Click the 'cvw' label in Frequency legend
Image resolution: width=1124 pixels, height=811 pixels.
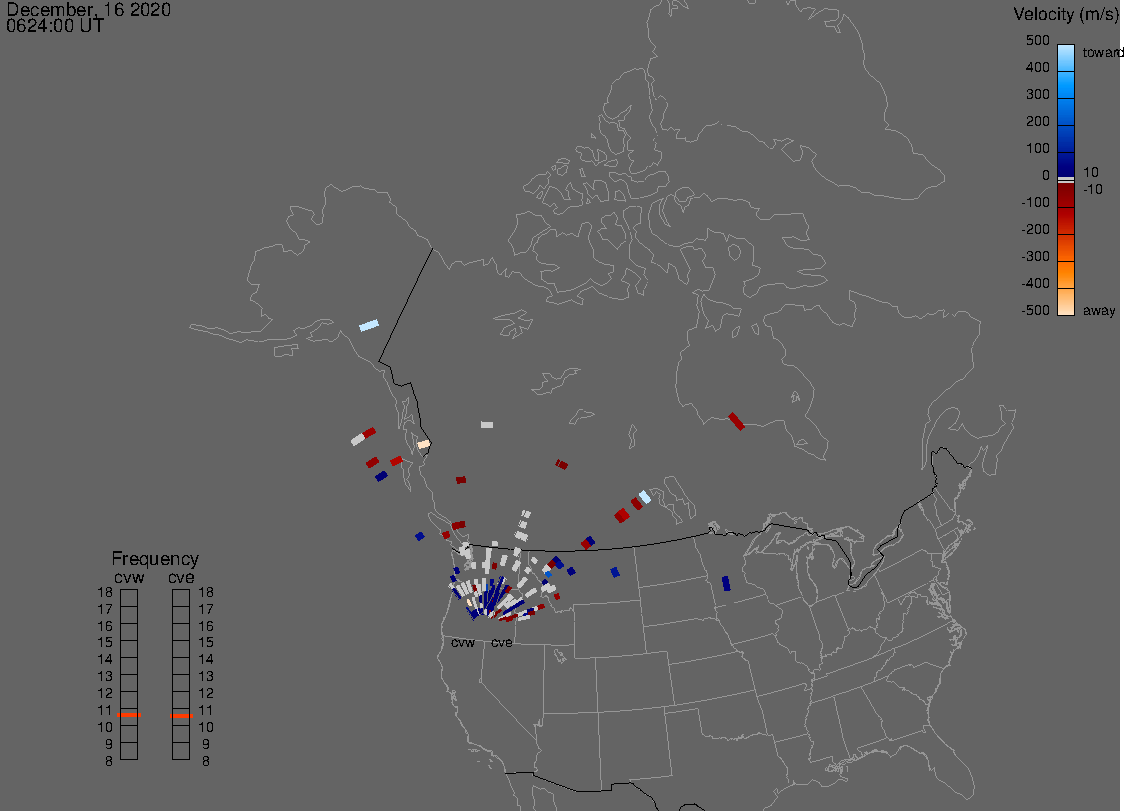click(129, 577)
